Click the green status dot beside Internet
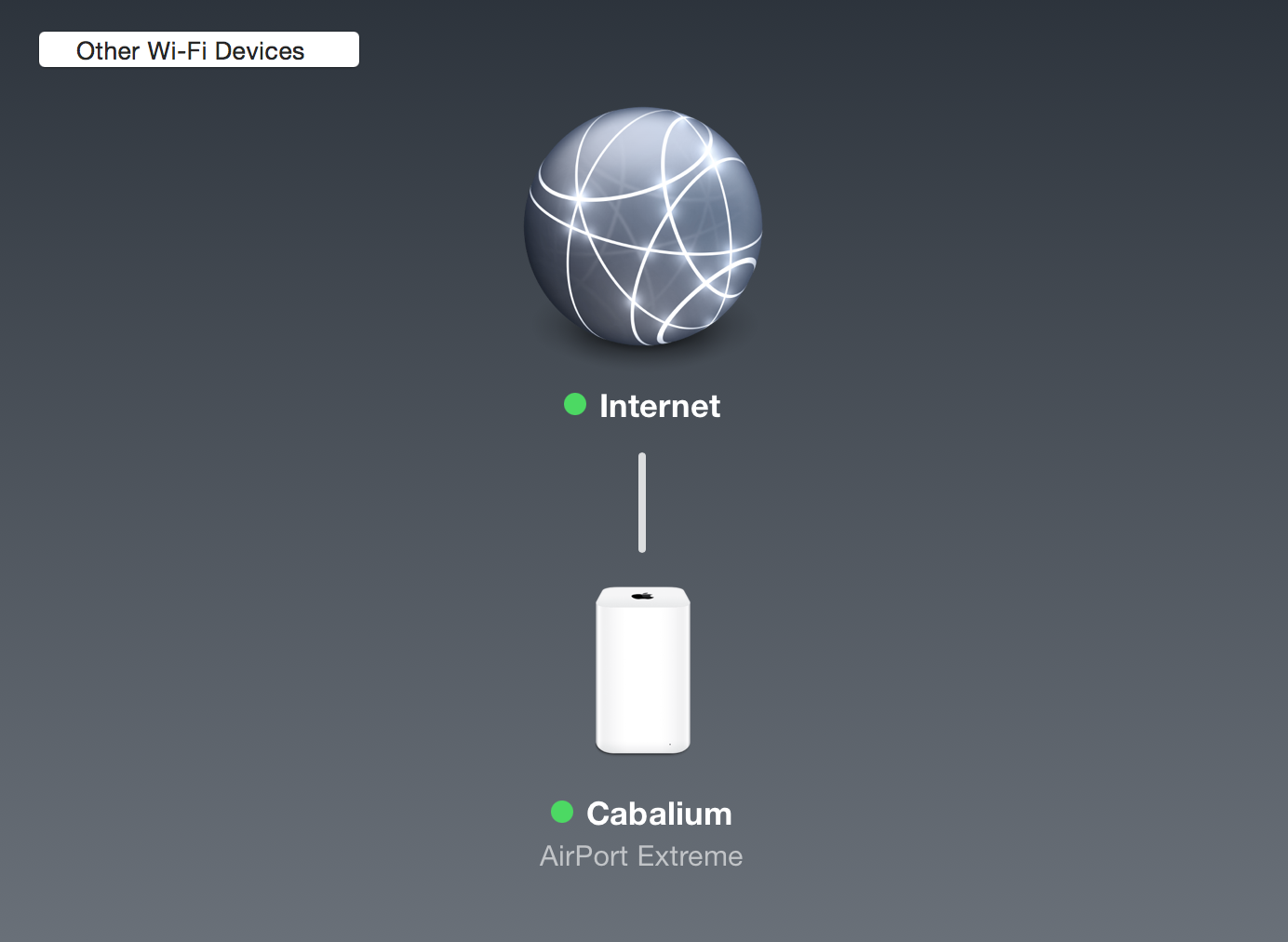 pos(575,404)
